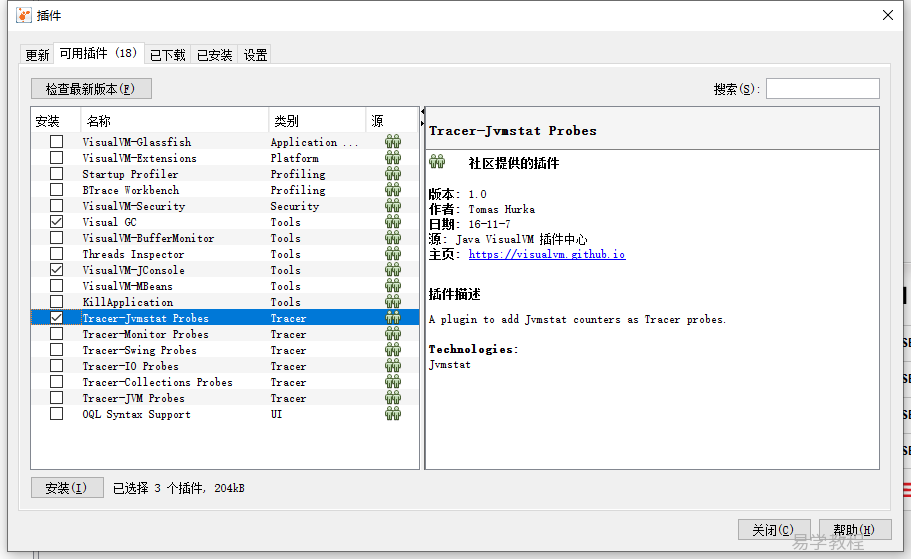Switch to the 更新 tab

[37, 55]
